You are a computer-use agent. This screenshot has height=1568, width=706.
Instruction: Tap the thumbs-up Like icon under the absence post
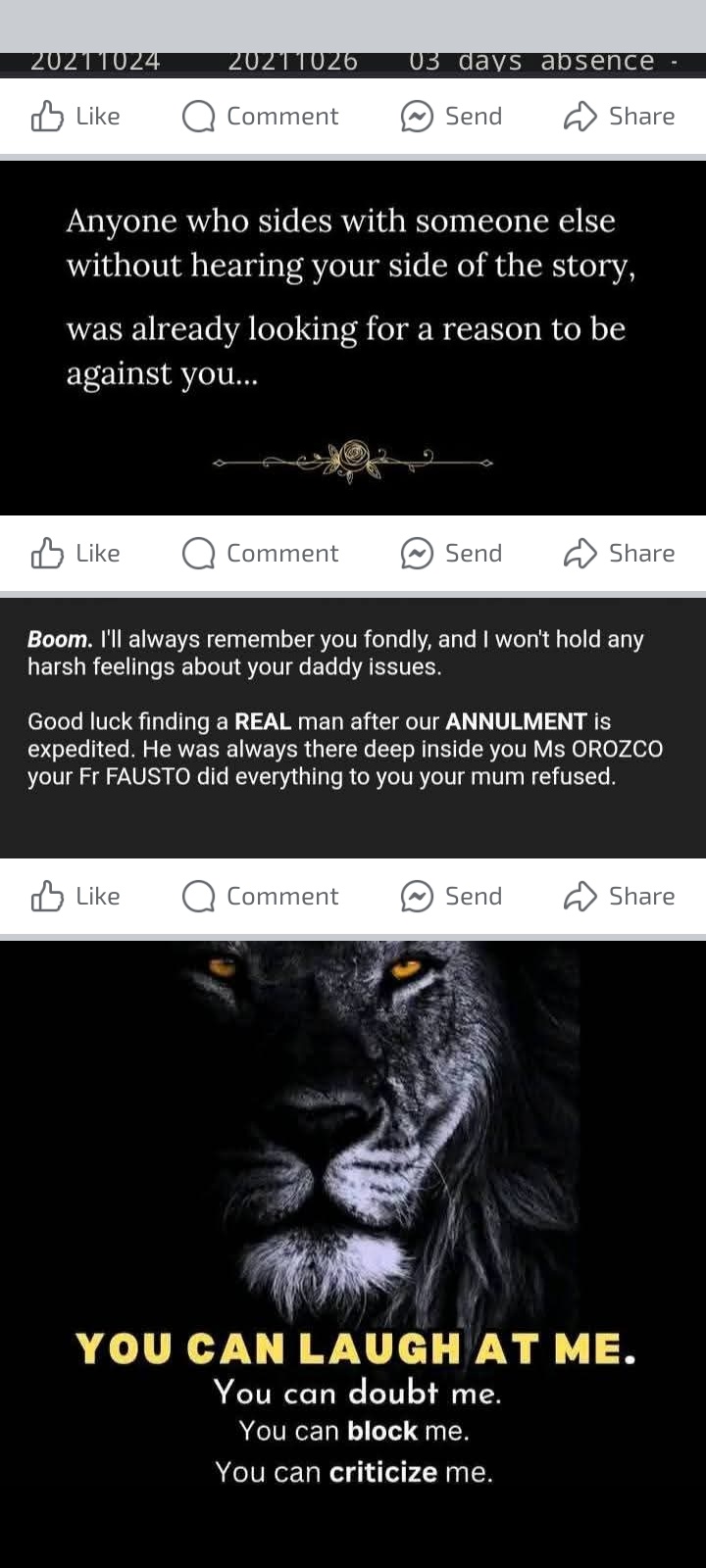47,117
